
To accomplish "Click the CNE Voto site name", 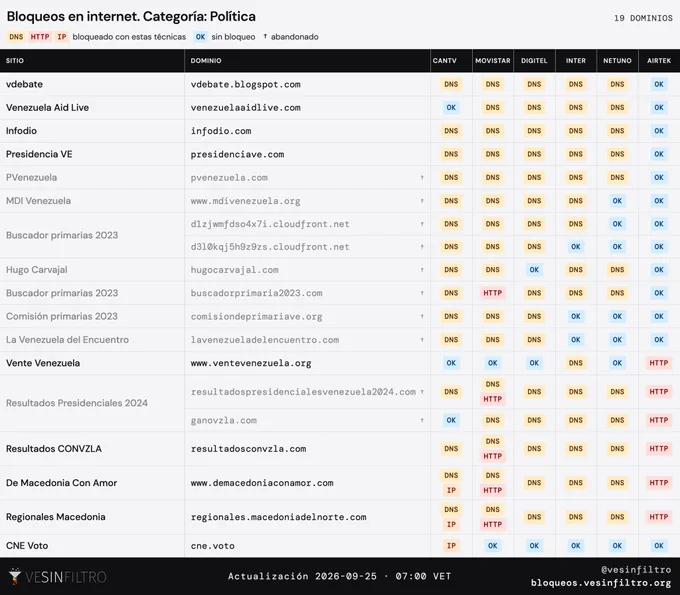I will coord(27,546).
